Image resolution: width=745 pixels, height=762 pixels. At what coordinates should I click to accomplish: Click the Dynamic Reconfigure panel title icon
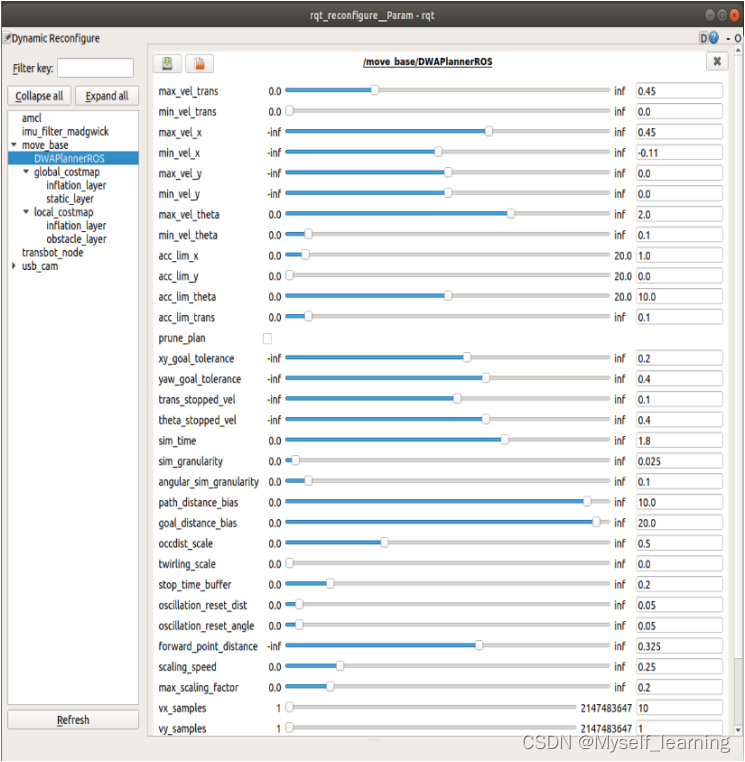(x=7, y=37)
